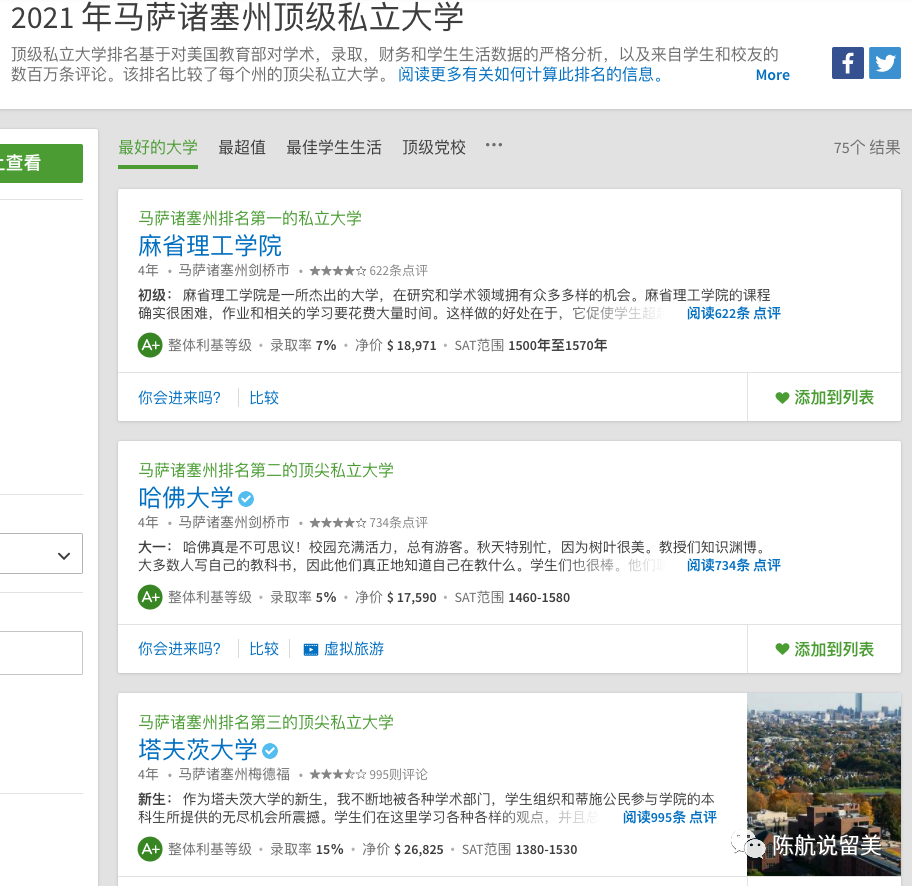912x886 pixels.
Task: Click the Twitter share icon
Action: click(884, 63)
